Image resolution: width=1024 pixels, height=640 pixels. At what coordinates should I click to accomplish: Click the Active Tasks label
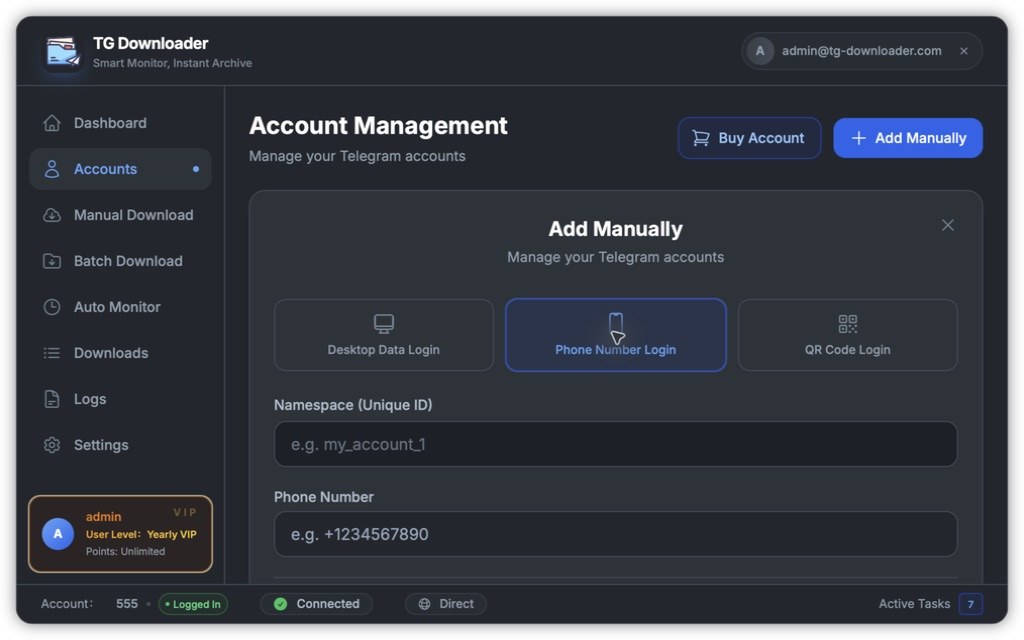(914, 604)
